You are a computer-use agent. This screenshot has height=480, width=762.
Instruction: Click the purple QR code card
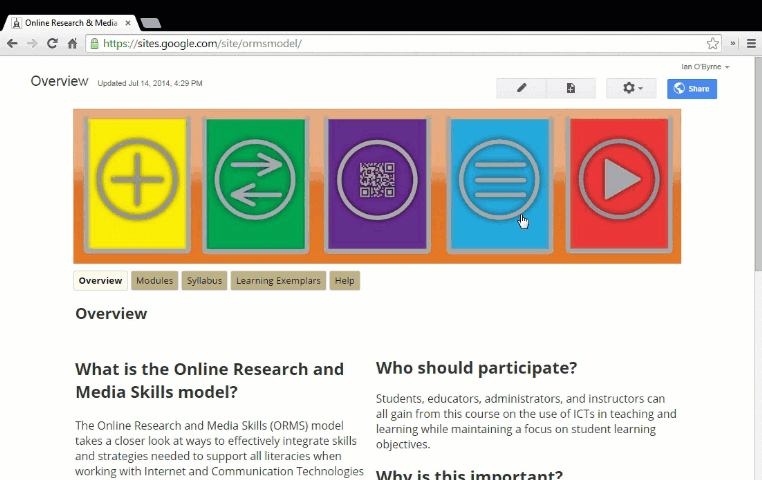[x=377, y=185]
